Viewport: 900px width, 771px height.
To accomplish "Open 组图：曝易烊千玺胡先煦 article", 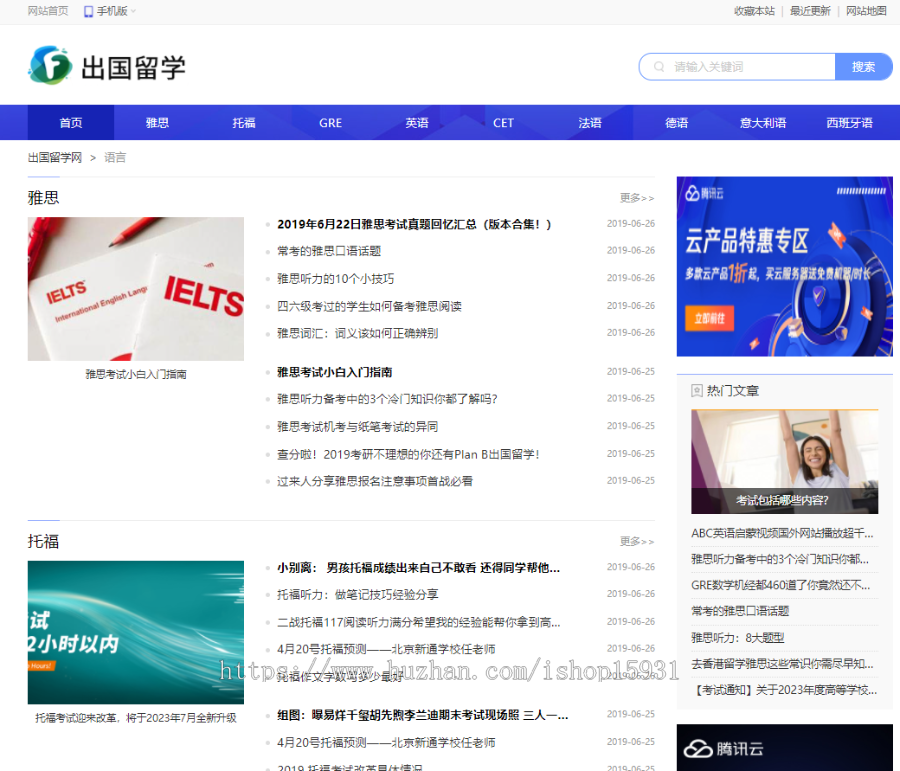I will pyautogui.click(x=422, y=715).
